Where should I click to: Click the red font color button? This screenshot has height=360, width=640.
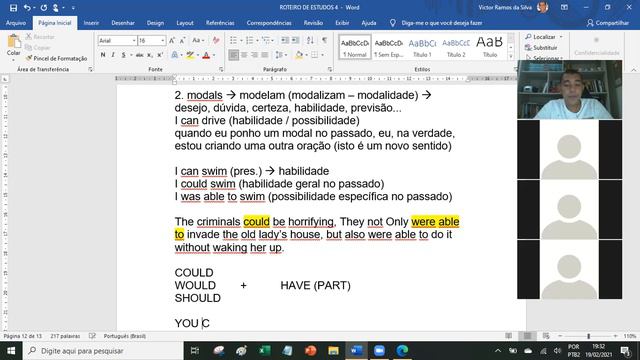(x=206, y=55)
